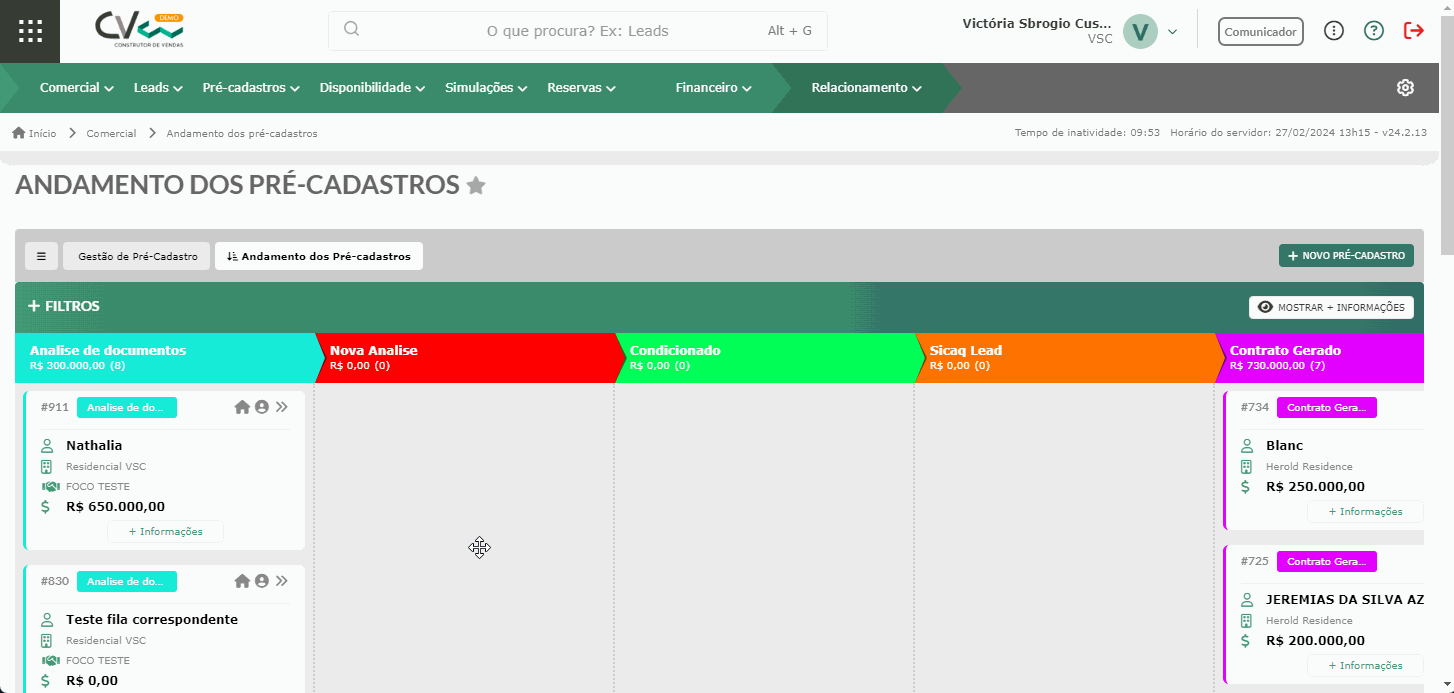Click the CV Construtor de Vendas logo
This screenshot has width=1454, height=693.
[x=139, y=30]
